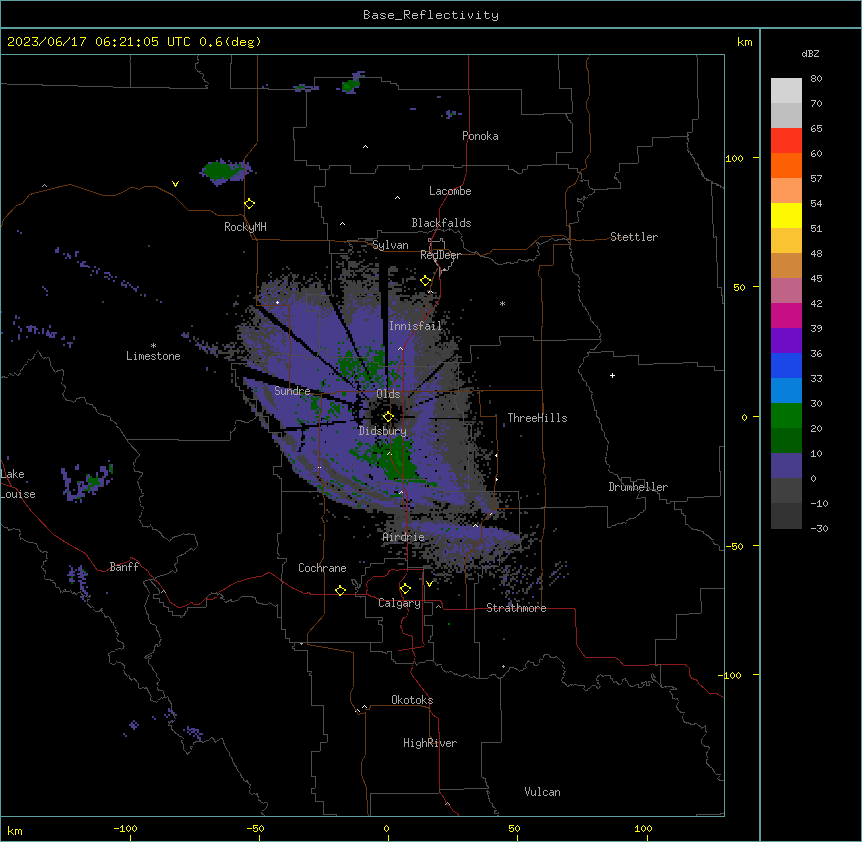Image resolution: width=862 pixels, height=842 pixels.
Task: Click the yellow marker south of RedDeer
Action: [x=426, y=281]
